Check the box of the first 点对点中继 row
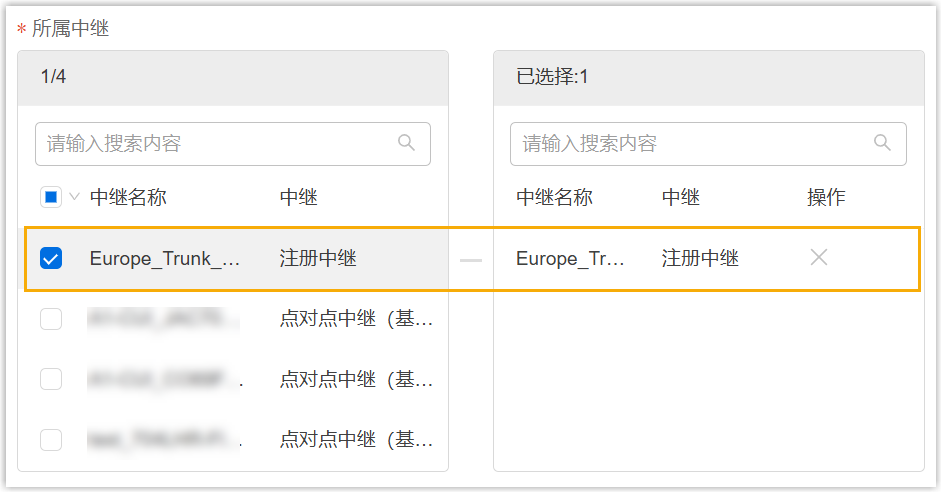Screen dimensions: 942x493 click(51, 319)
